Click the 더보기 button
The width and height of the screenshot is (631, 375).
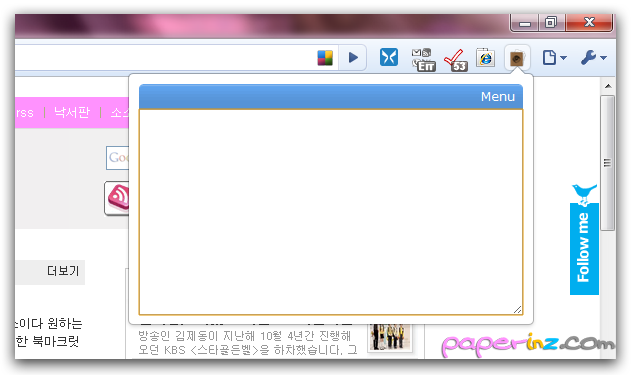point(63,271)
